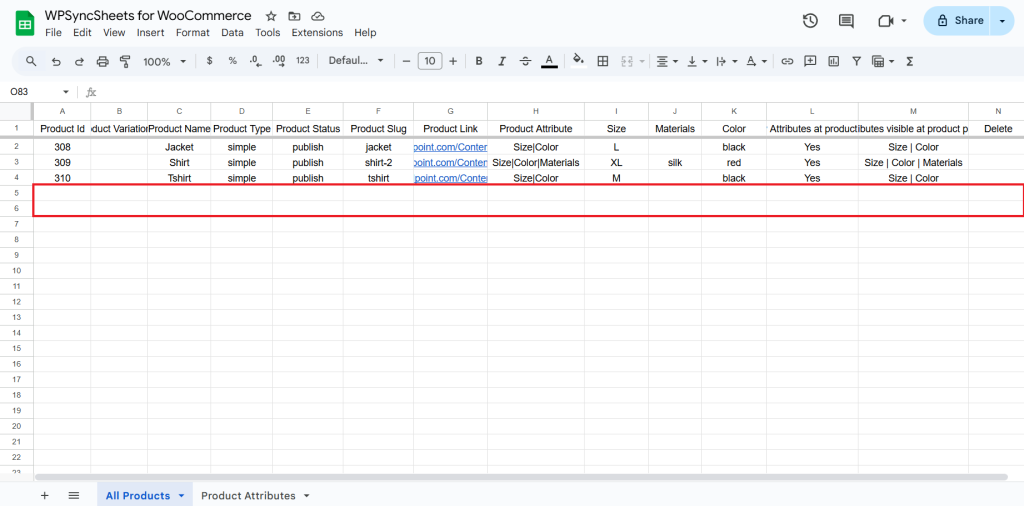Screen dimensions: 1024x506
Task: Start a video meeting camera icon
Action: (x=886, y=21)
